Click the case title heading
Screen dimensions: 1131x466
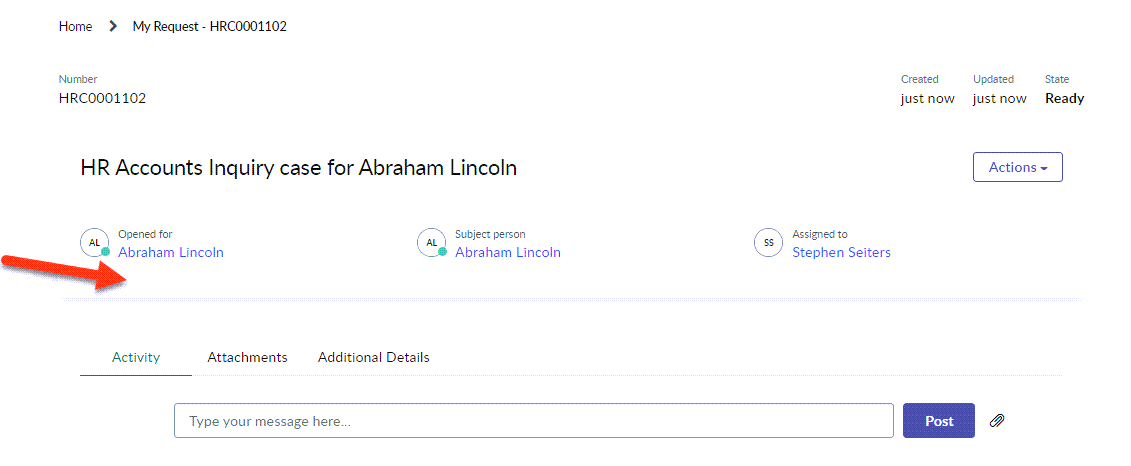[x=299, y=167]
